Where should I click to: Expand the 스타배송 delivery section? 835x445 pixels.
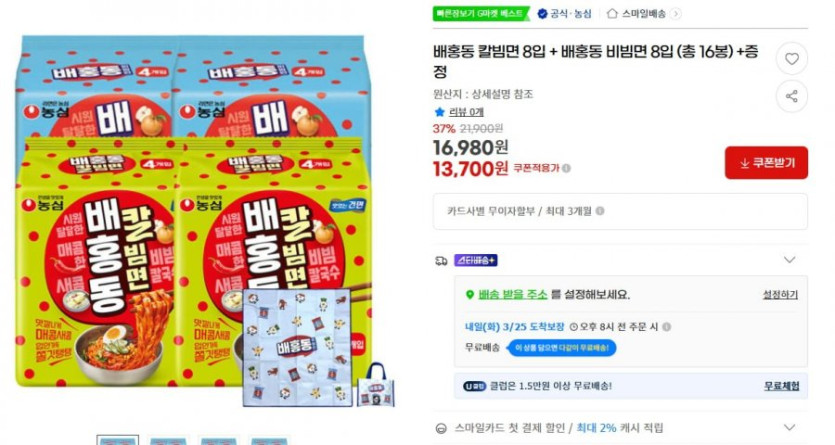(x=790, y=260)
